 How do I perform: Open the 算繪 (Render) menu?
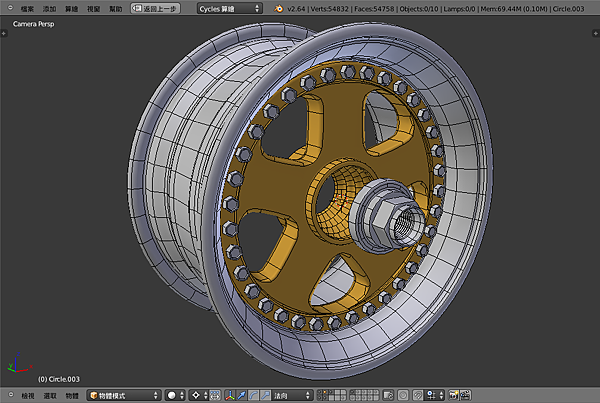(72, 8)
